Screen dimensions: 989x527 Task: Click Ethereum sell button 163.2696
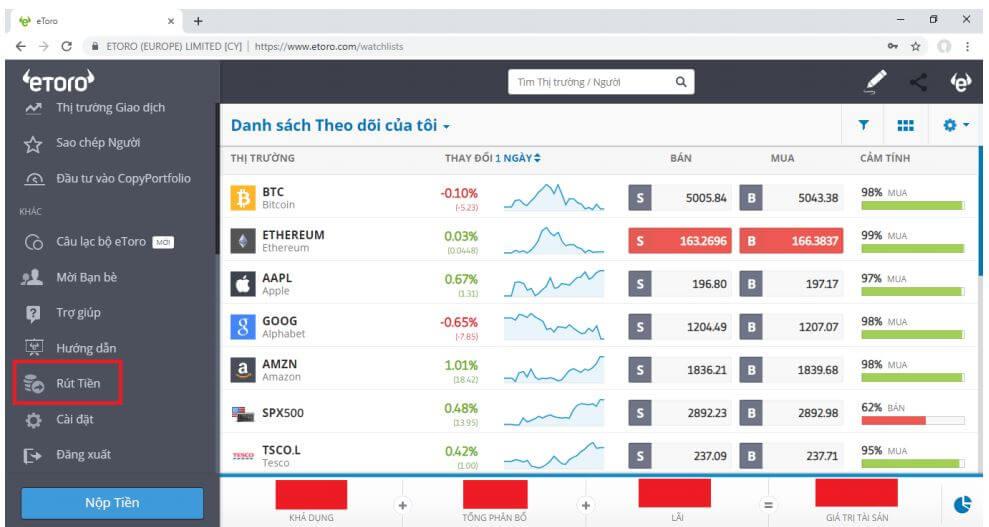point(680,241)
